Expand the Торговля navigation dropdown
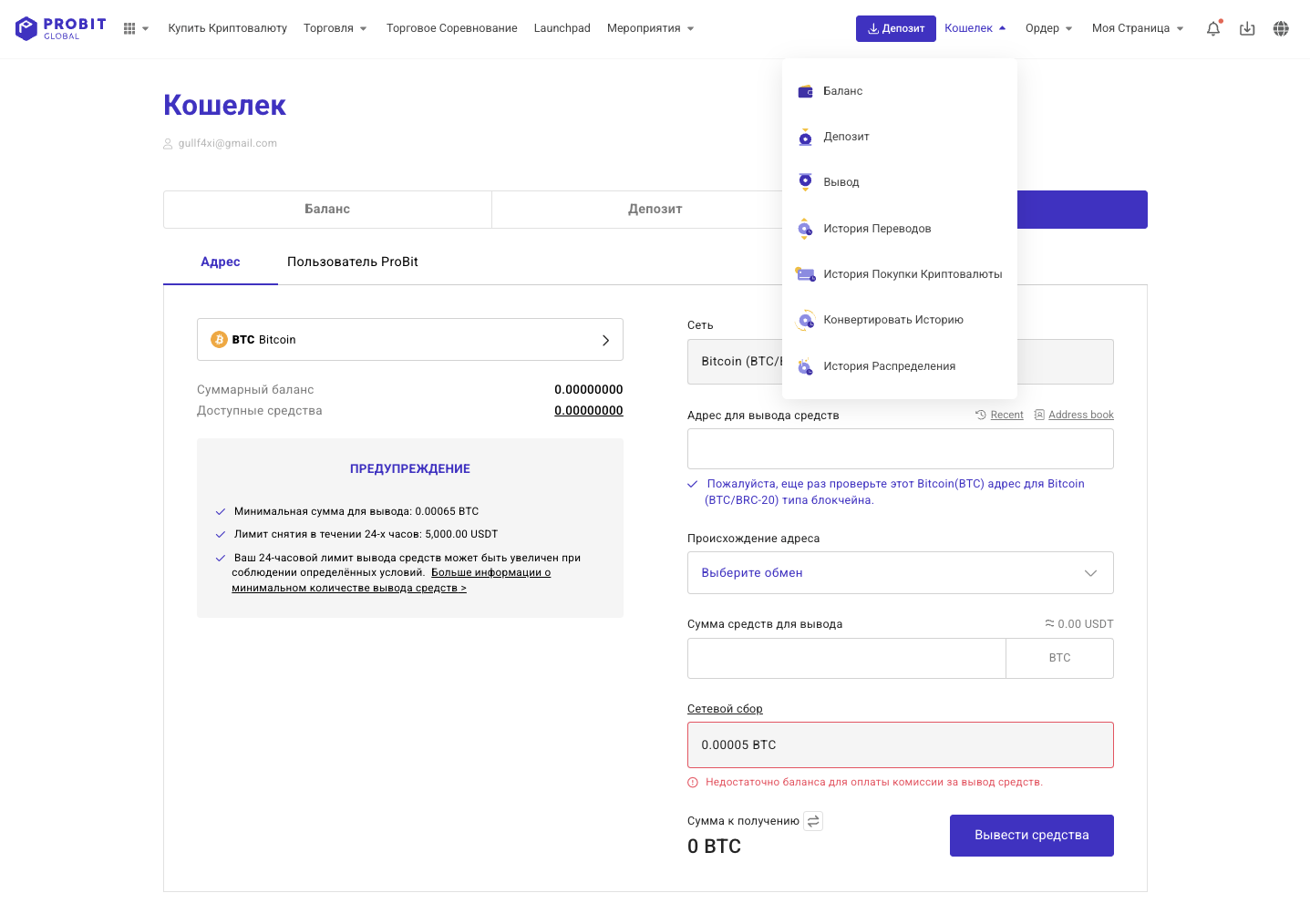The height and width of the screenshot is (924, 1310). [335, 28]
